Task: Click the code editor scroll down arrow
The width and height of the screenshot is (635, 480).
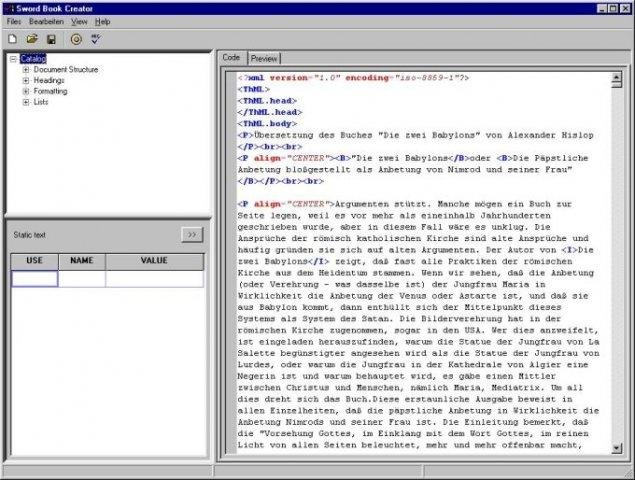Action: pos(617,448)
